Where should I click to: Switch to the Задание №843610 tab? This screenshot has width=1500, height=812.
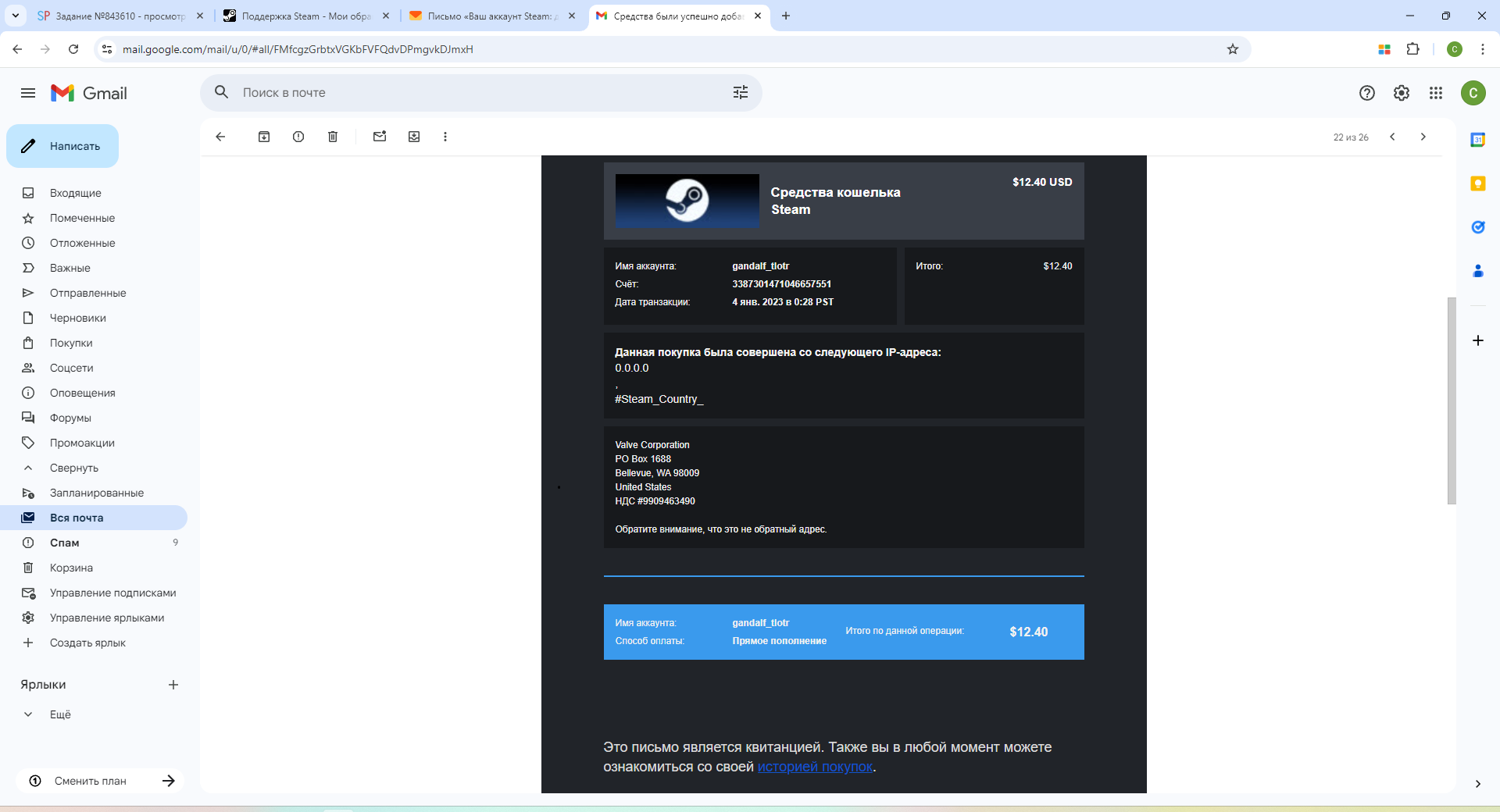point(120,16)
